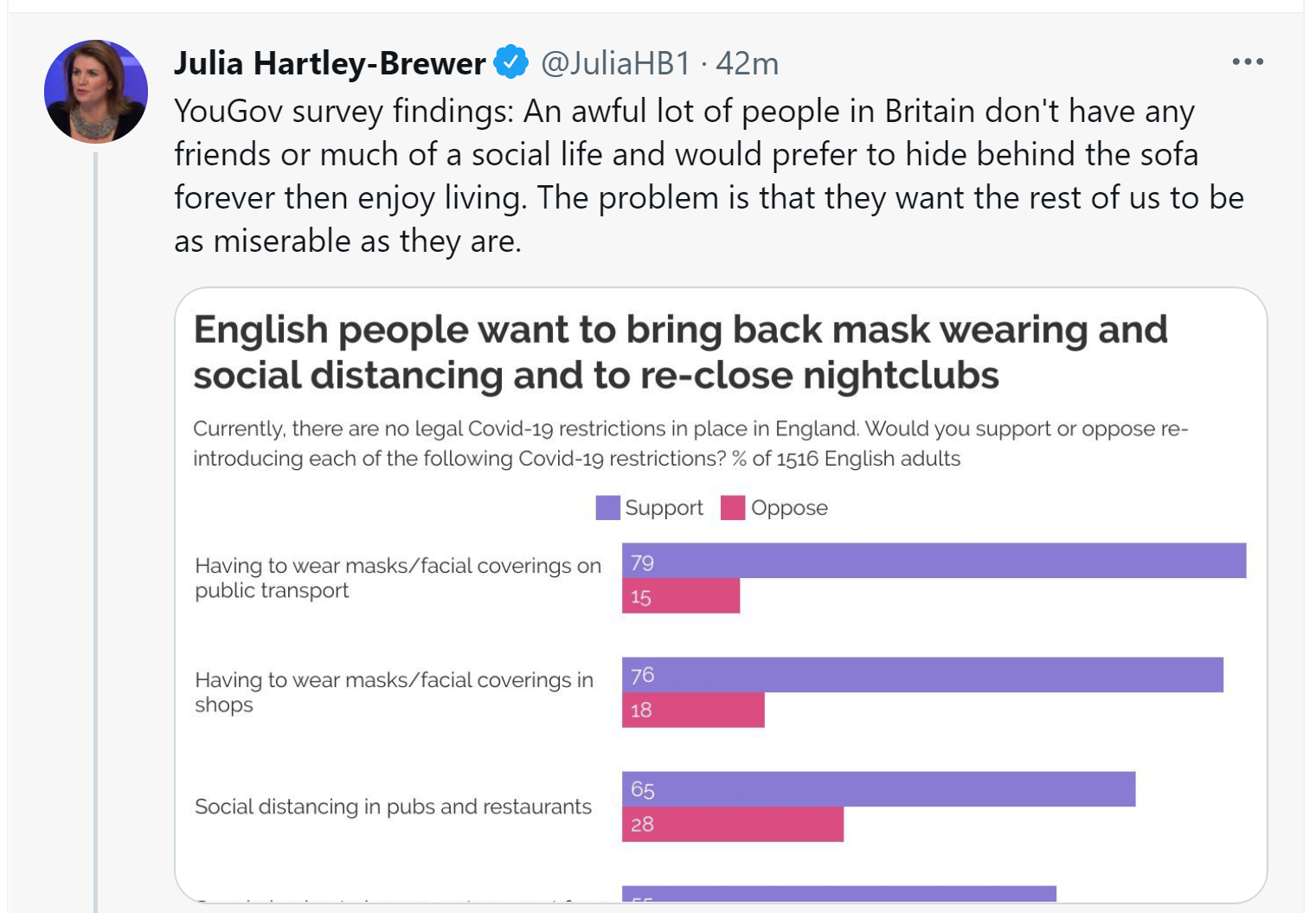Click the 65 support bar for social distancing
Screen dimensions: 1316x913
pyautogui.click(x=878, y=789)
